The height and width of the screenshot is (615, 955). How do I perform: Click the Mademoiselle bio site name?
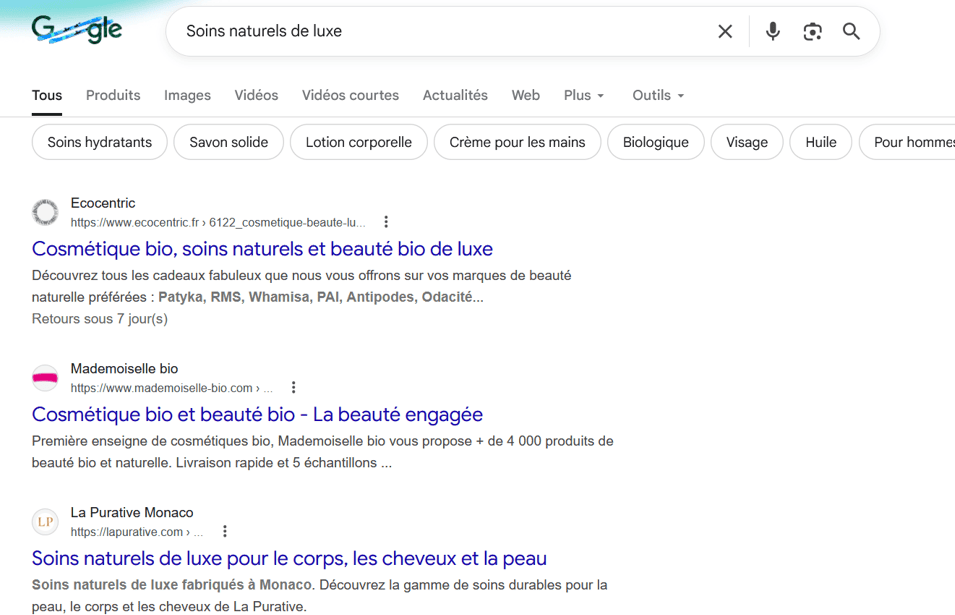tap(124, 368)
